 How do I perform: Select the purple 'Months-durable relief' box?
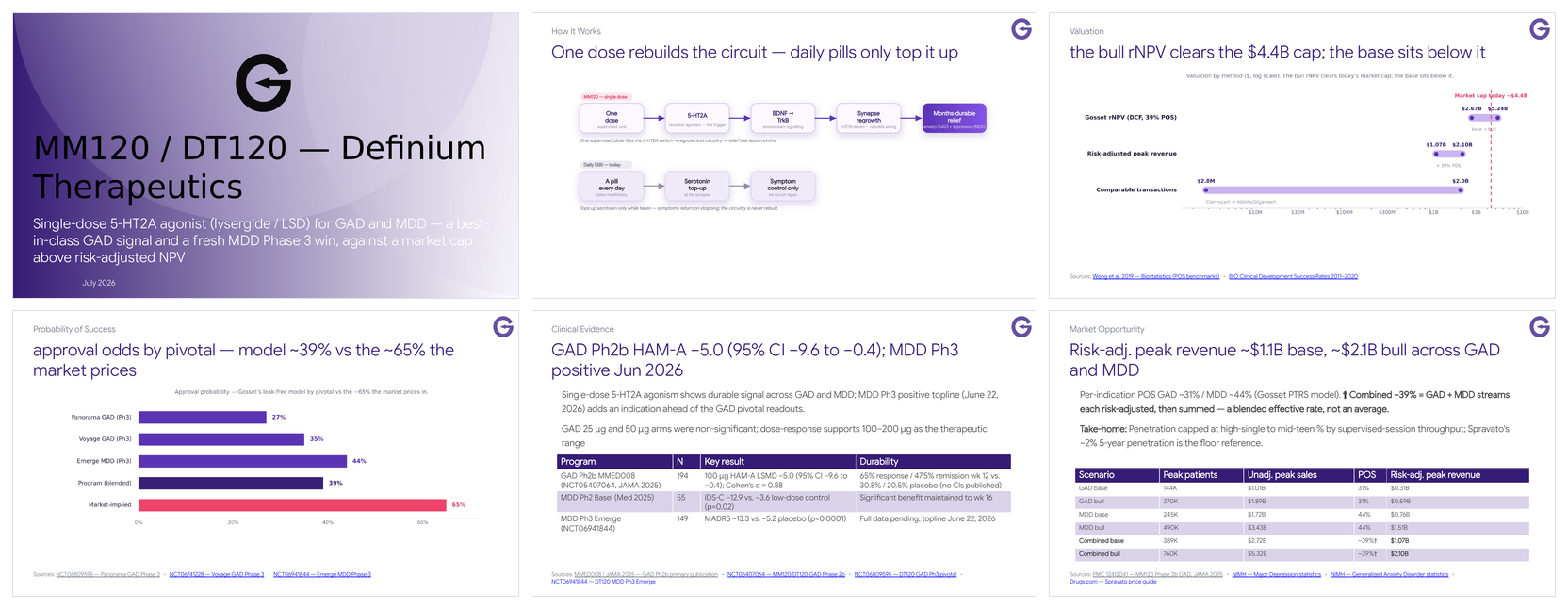point(955,118)
